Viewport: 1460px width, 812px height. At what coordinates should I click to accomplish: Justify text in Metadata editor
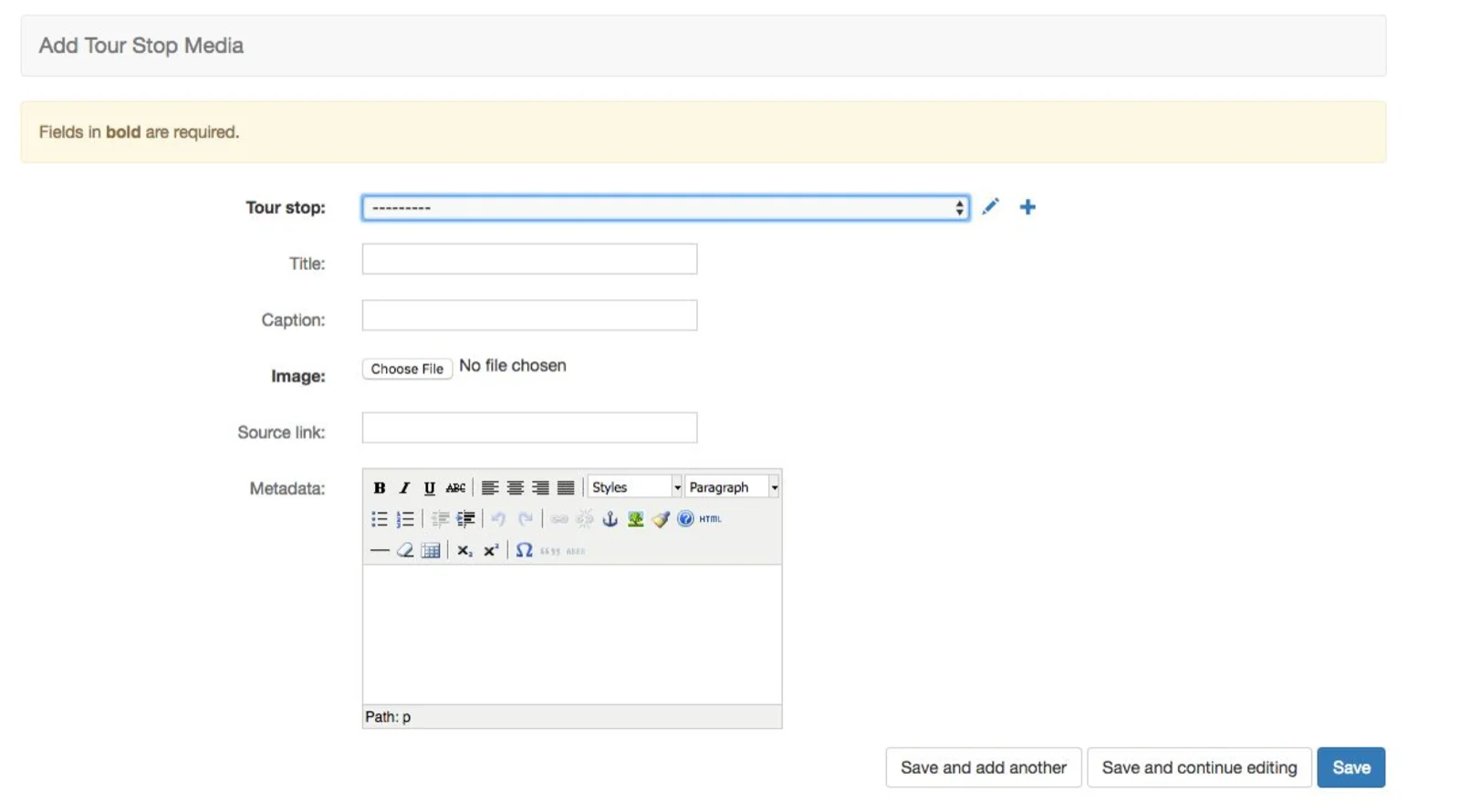pos(566,488)
